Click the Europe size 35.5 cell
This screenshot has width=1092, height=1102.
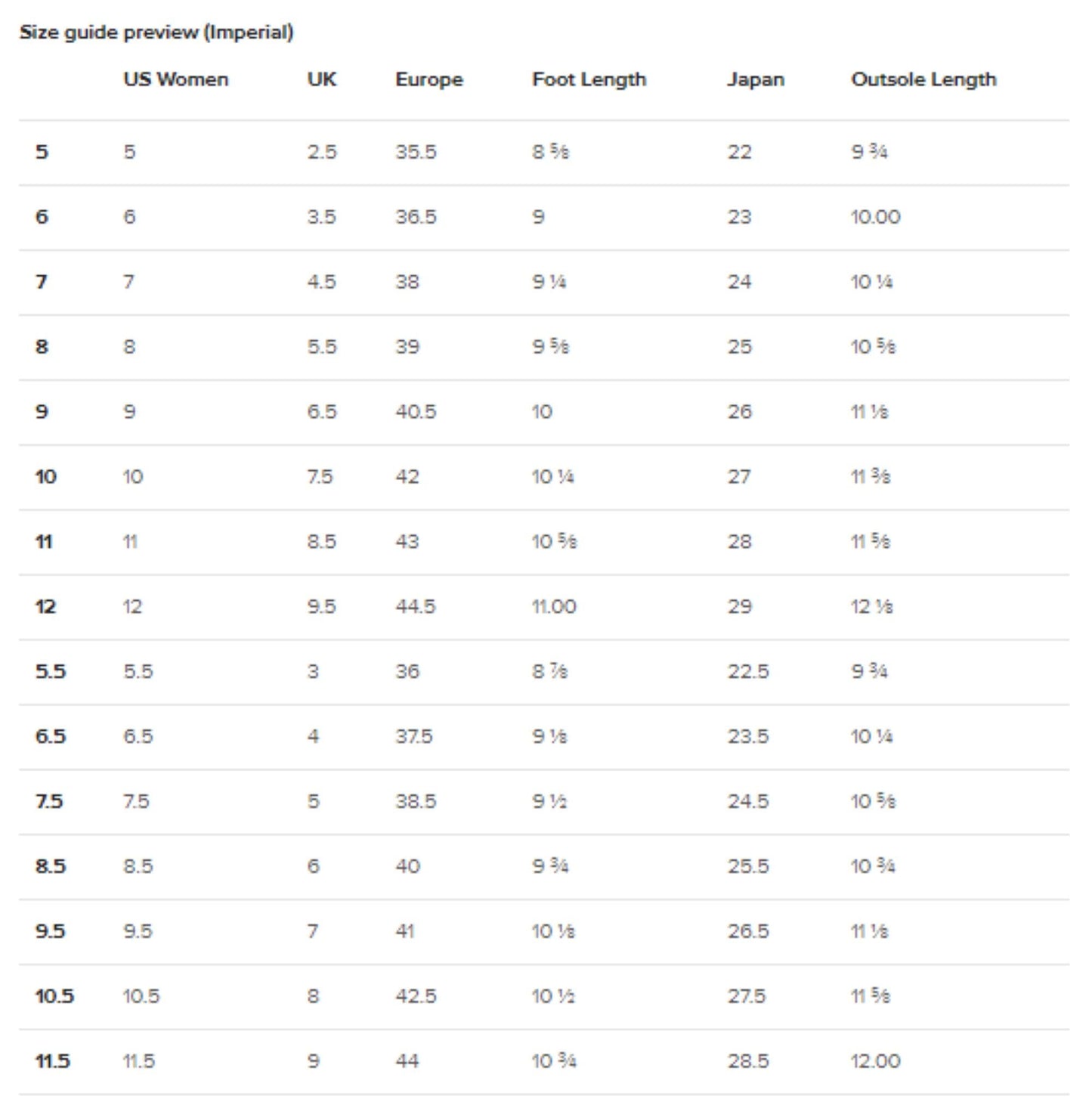coord(416,152)
